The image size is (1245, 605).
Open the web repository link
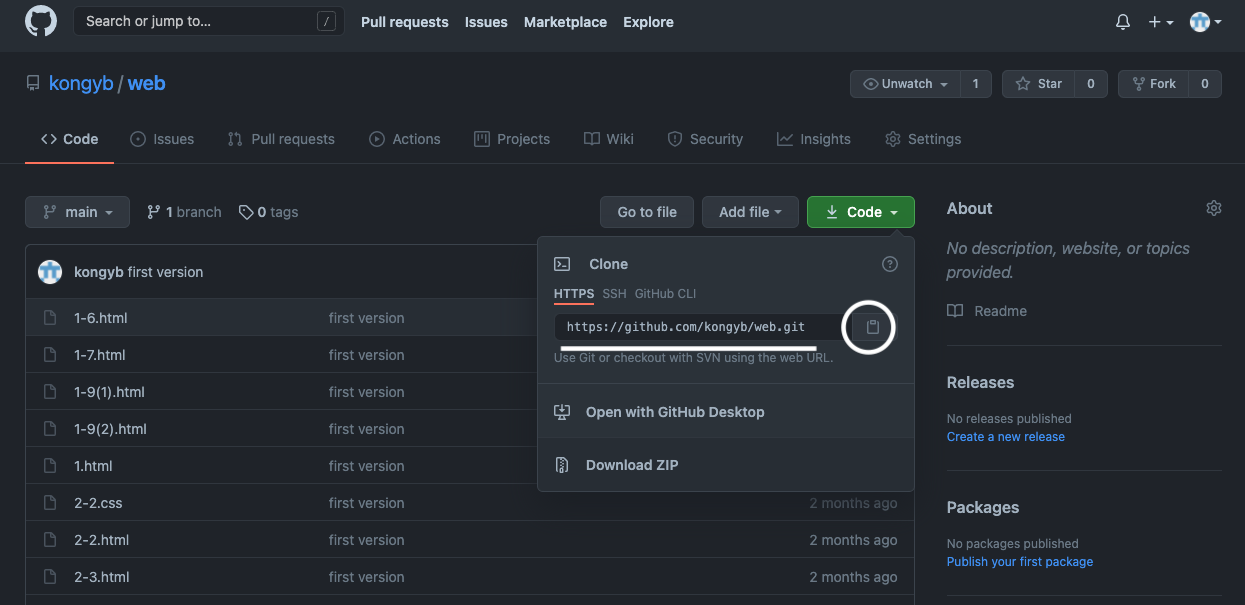click(146, 83)
